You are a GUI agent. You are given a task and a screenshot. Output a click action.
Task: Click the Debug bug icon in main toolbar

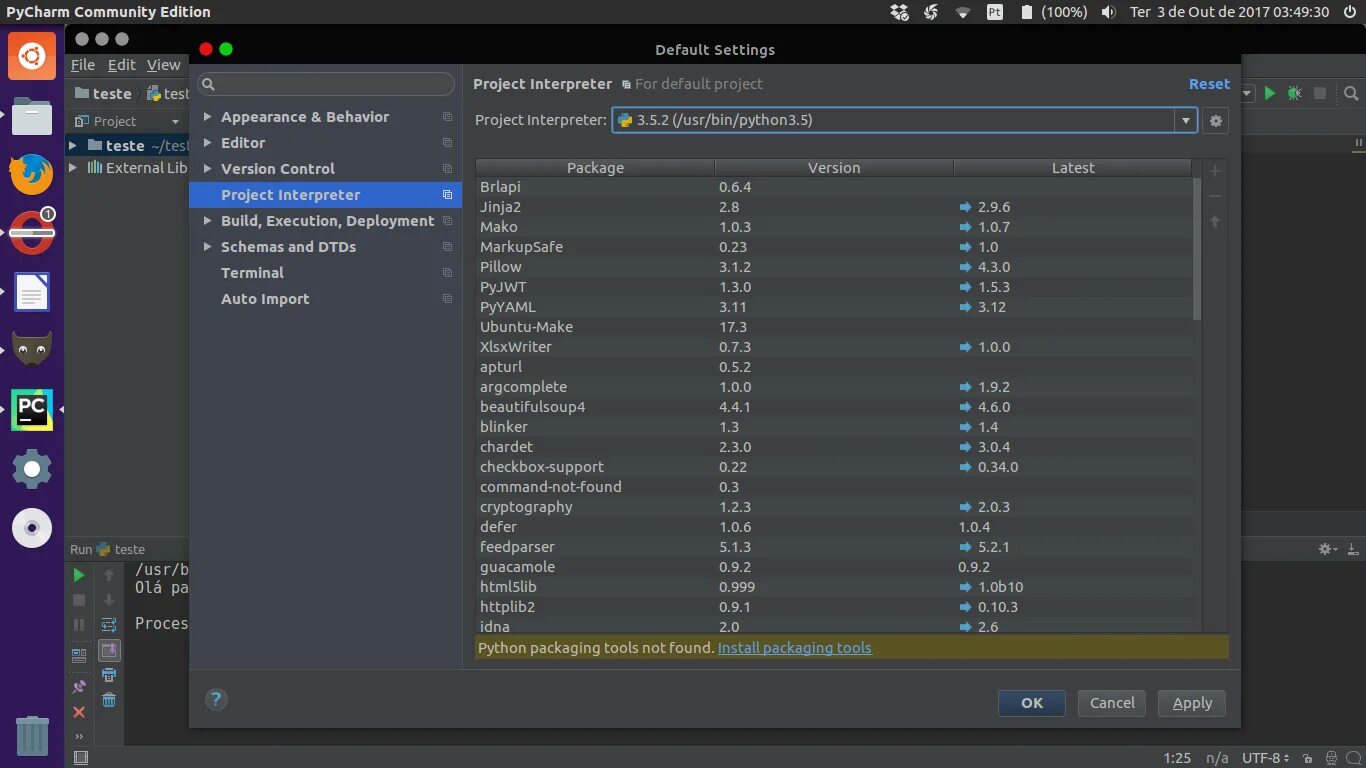pyautogui.click(x=1294, y=93)
